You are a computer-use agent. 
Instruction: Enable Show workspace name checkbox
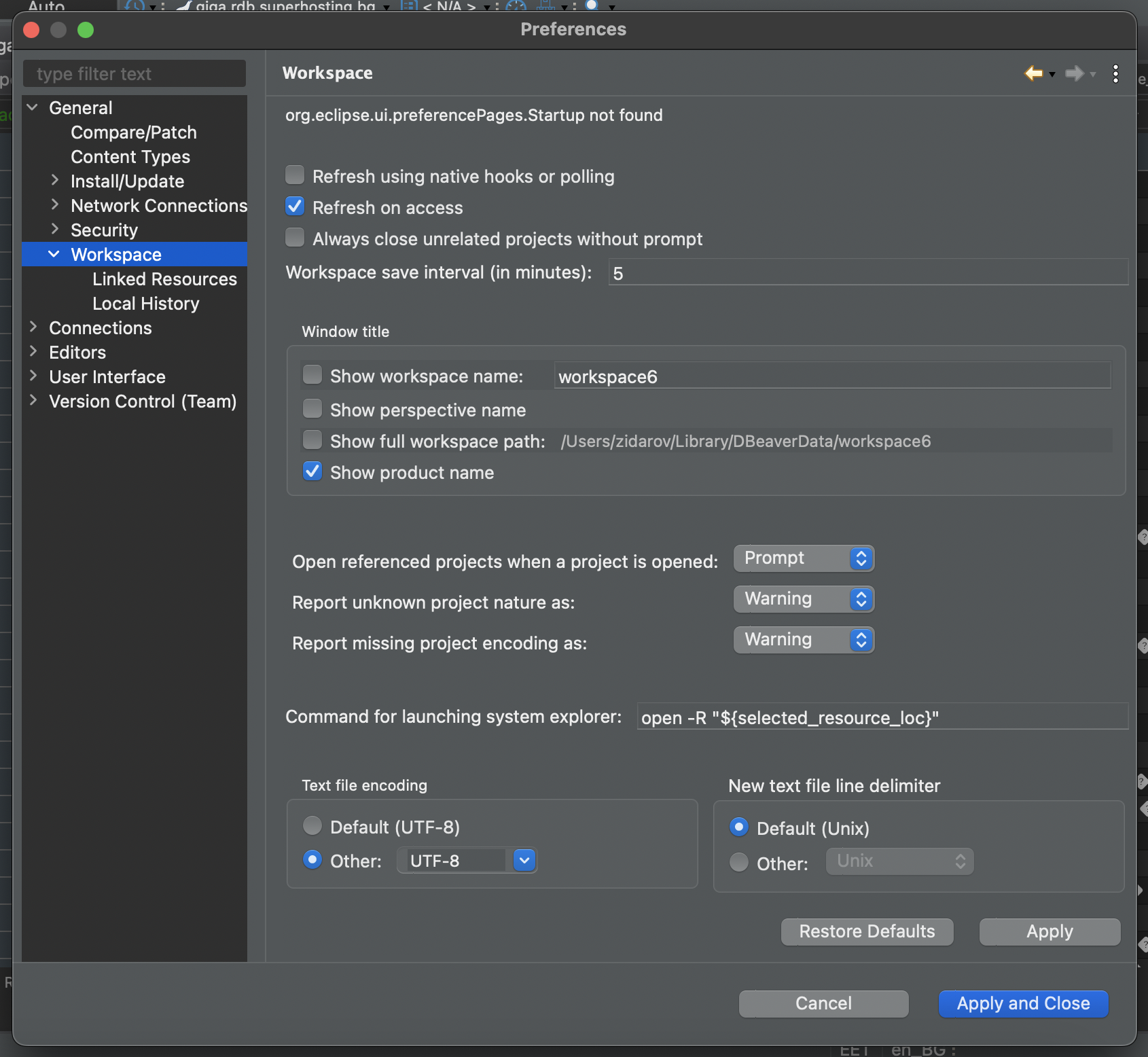[312, 375]
